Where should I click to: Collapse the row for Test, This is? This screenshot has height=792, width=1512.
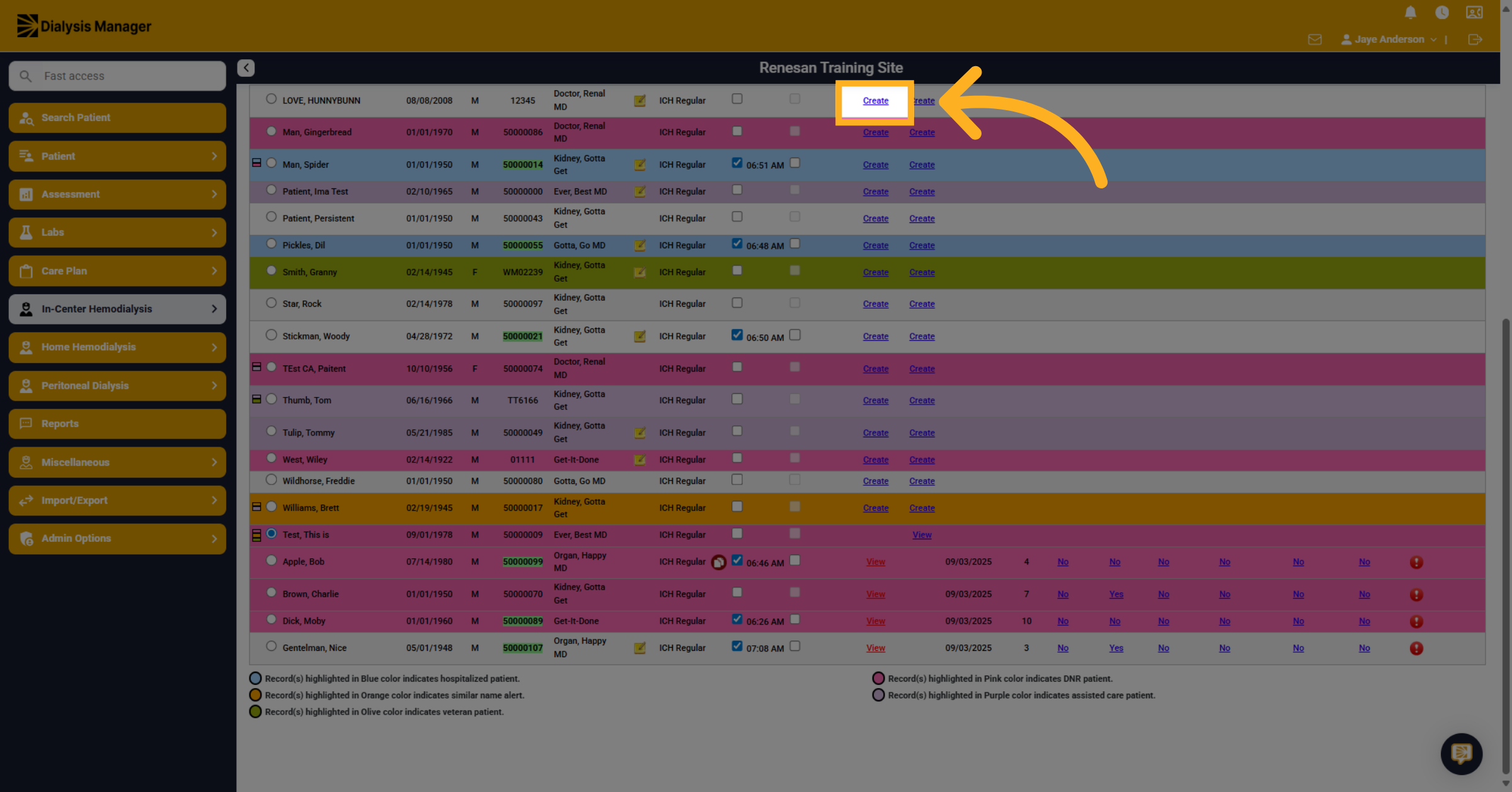coord(256,535)
